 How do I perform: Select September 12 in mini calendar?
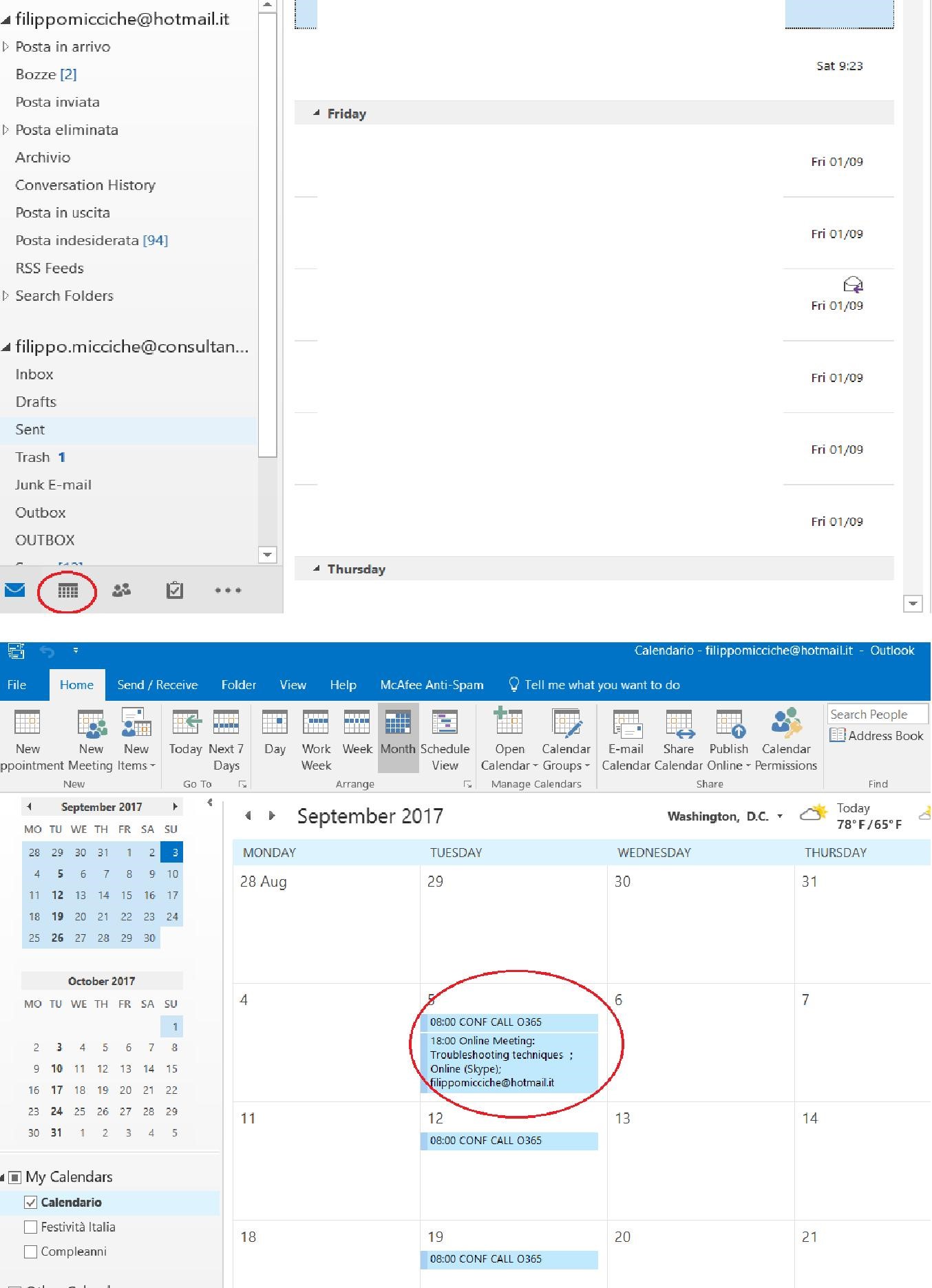click(x=58, y=895)
